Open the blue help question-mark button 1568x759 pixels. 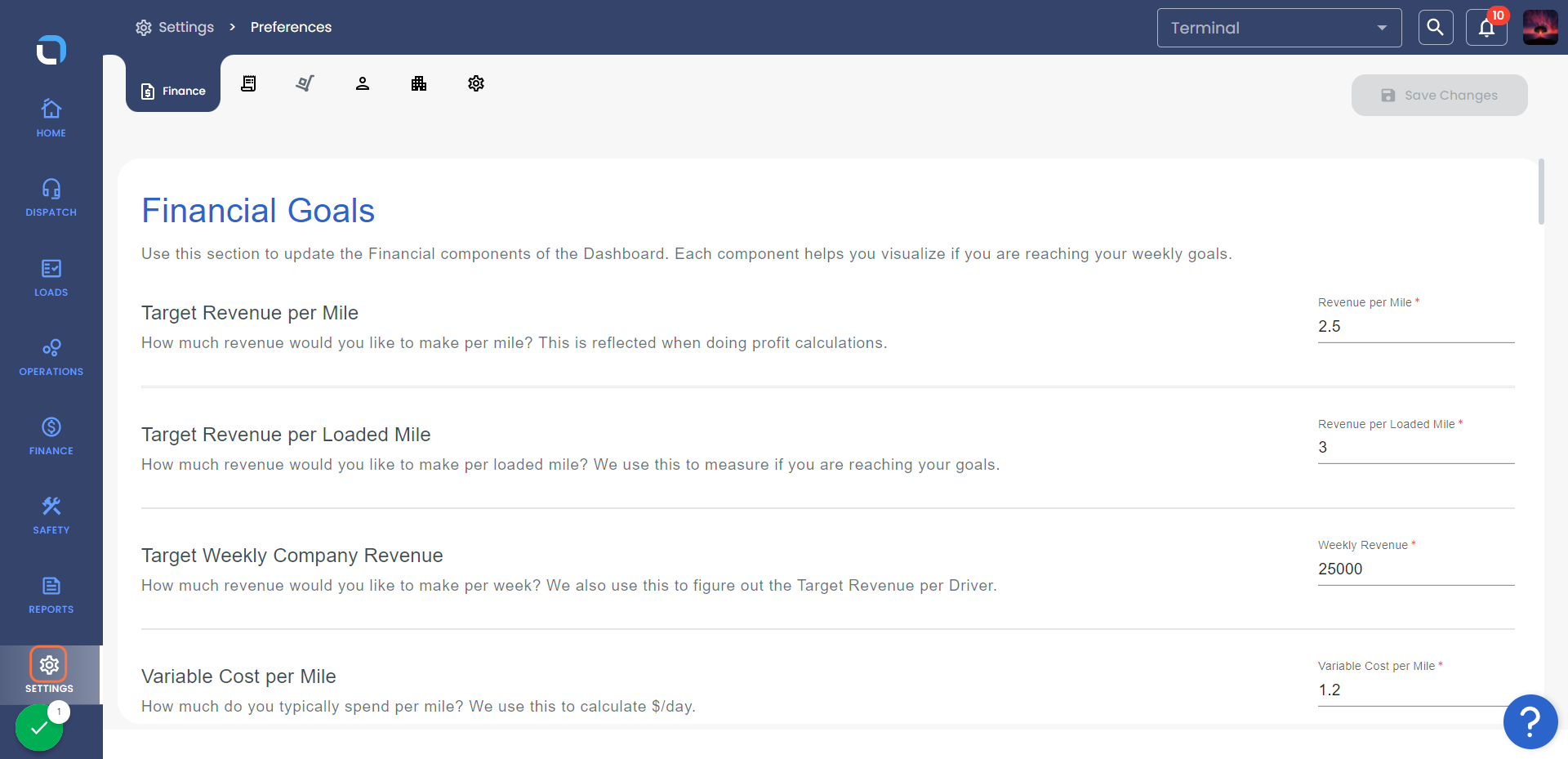pos(1530,721)
